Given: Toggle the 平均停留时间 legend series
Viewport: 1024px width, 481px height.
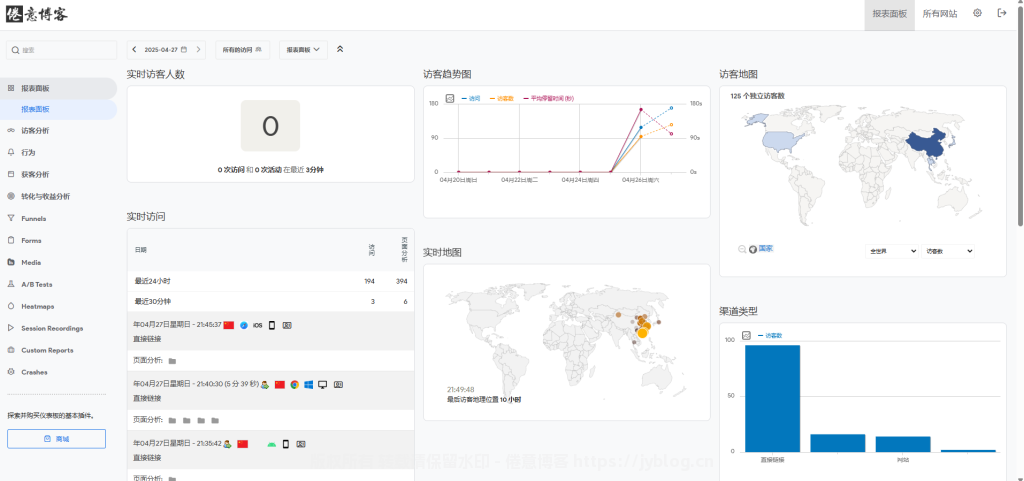Looking at the screenshot, I should (x=553, y=98).
